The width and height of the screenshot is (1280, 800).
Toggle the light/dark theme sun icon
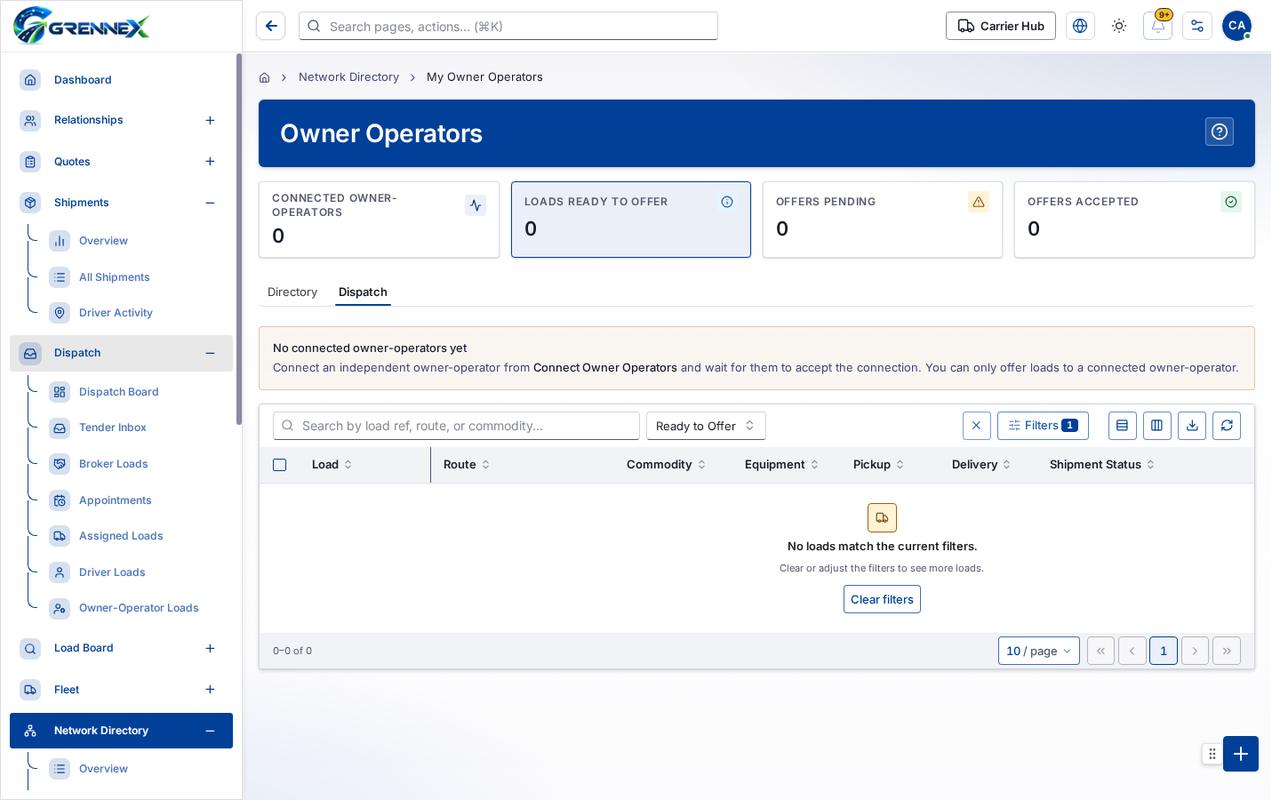(x=1119, y=26)
